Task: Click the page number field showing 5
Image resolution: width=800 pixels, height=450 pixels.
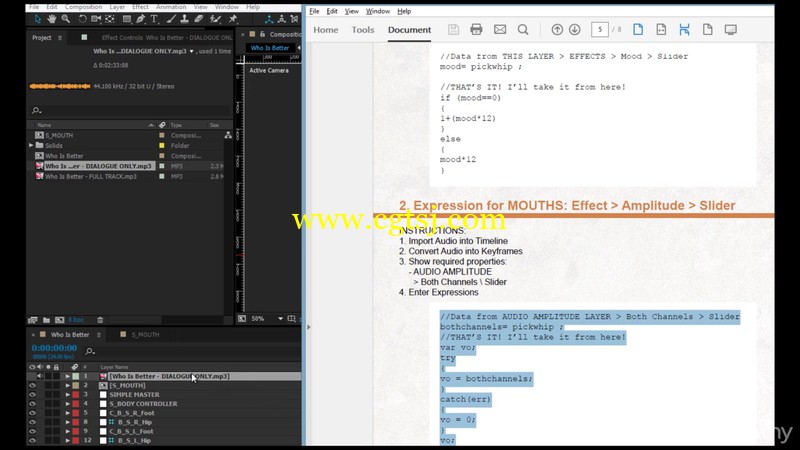Action: pos(600,30)
